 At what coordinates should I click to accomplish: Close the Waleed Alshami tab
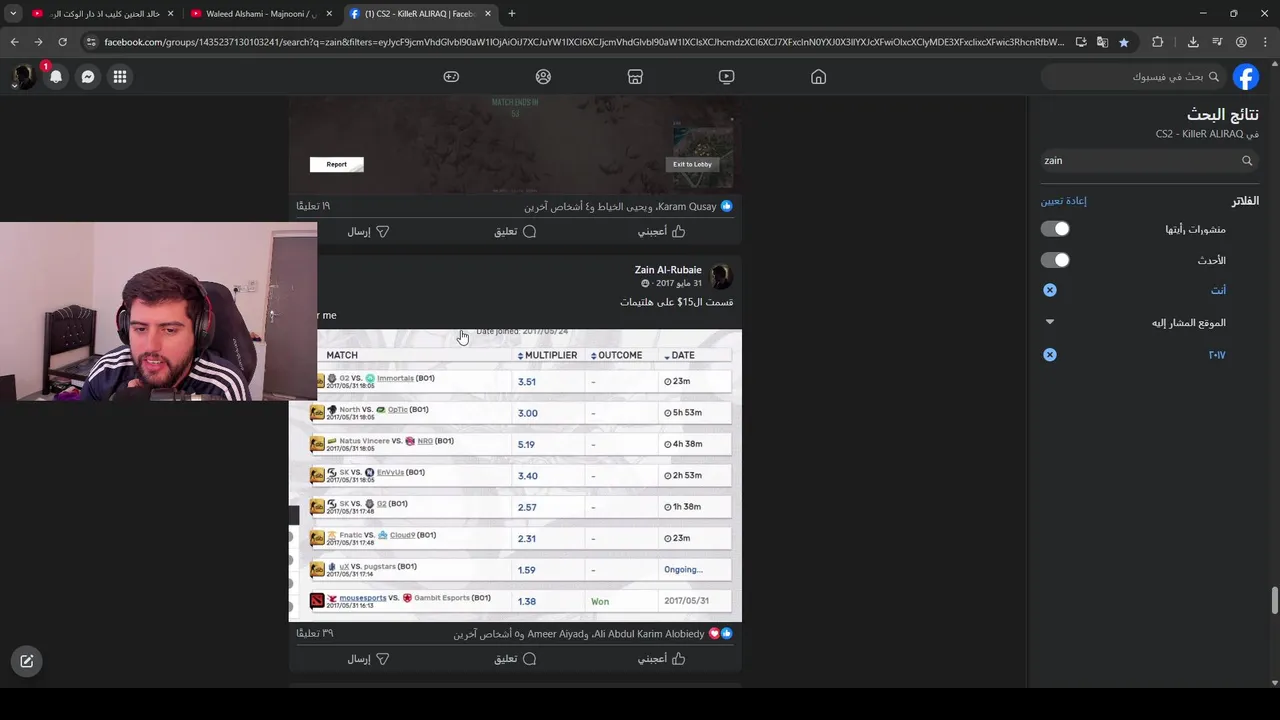(x=329, y=14)
